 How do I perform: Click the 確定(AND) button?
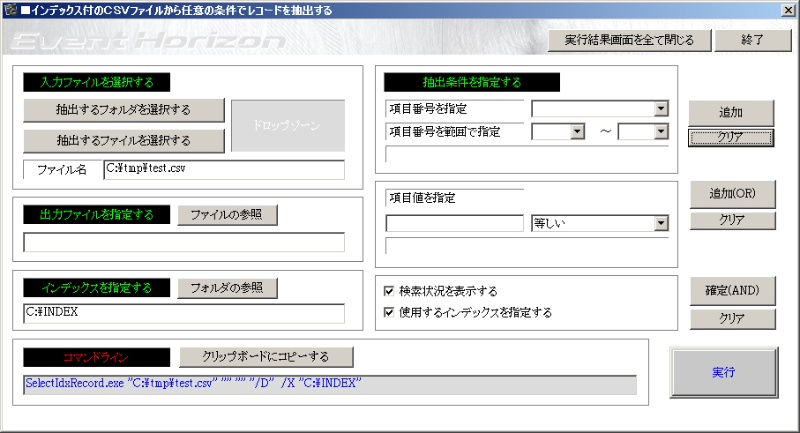(733, 291)
